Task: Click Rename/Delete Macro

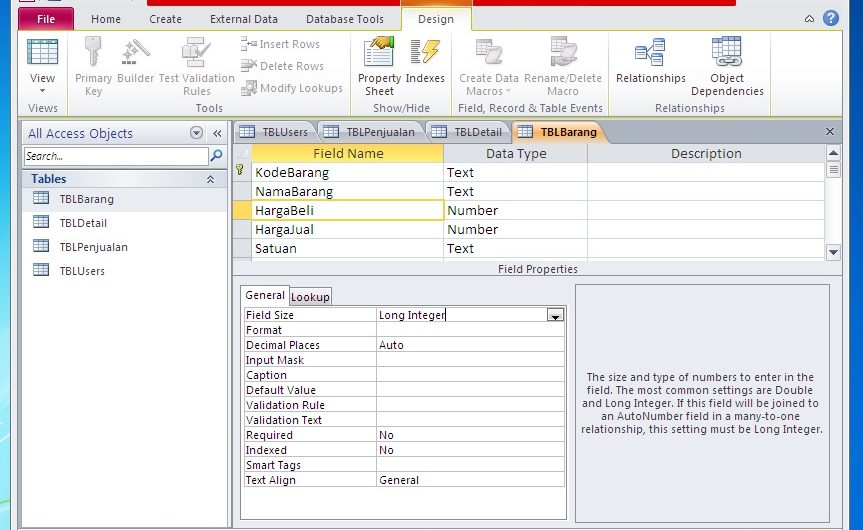Action: tap(562, 66)
